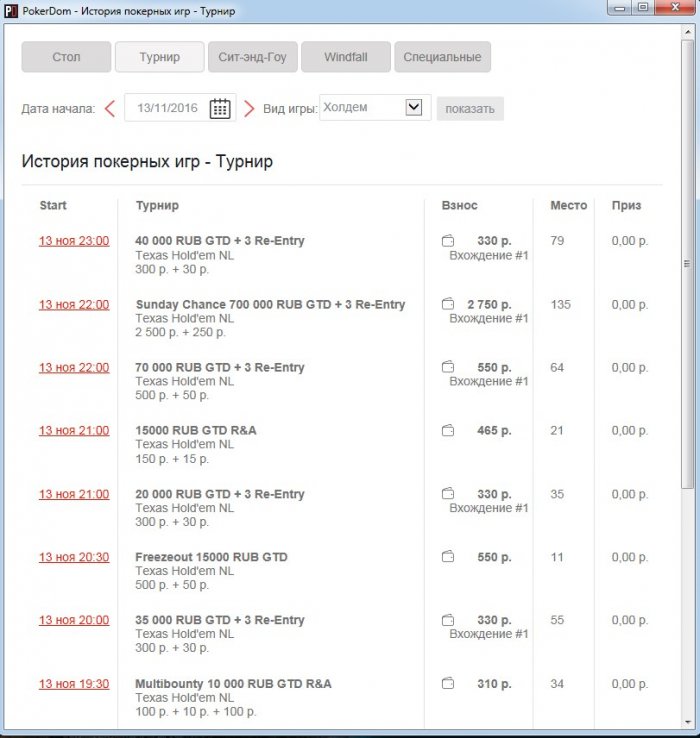This screenshot has width=700, height=738.
Task: Click wallet icon for Multibounty 10 000 row
Action: click(x=448, y=683)
